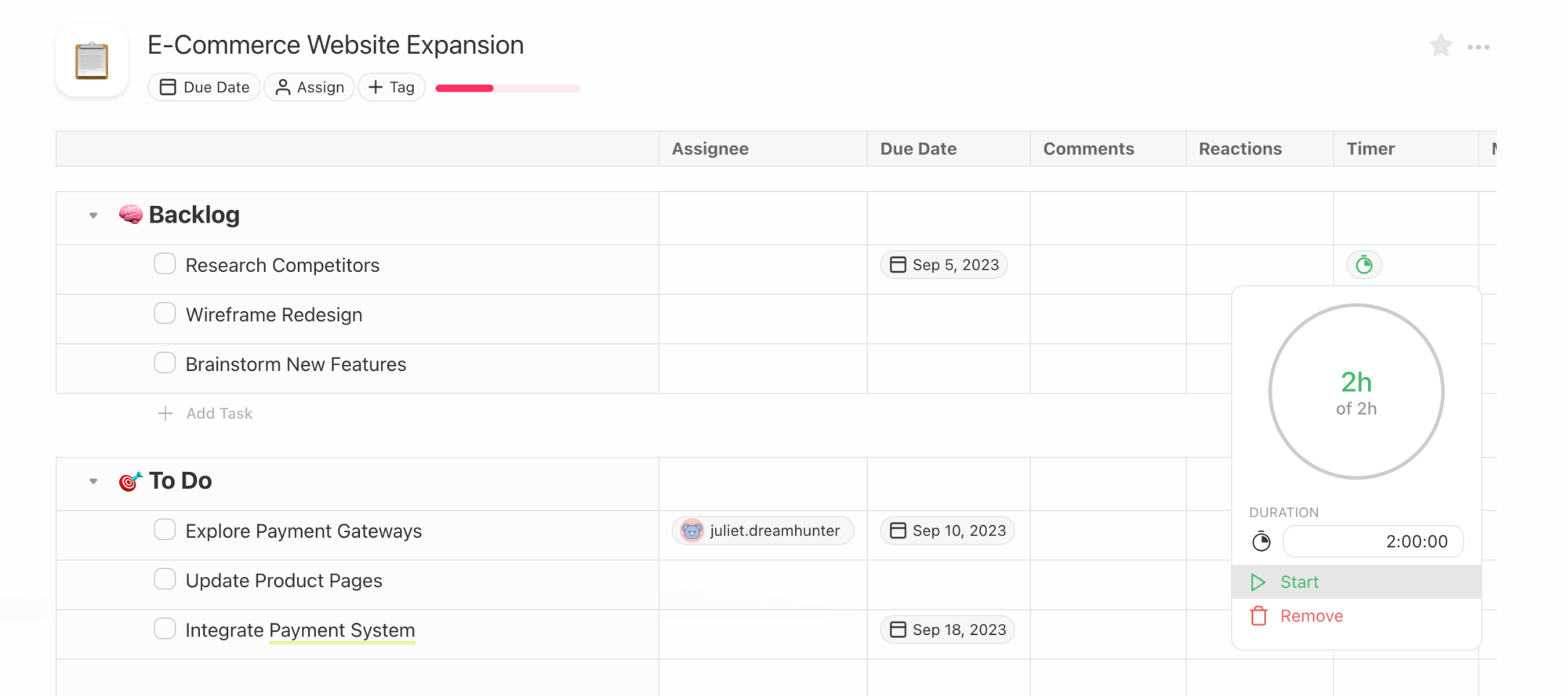
Task: Select the Comments column header
Action: click(1088, 148)
